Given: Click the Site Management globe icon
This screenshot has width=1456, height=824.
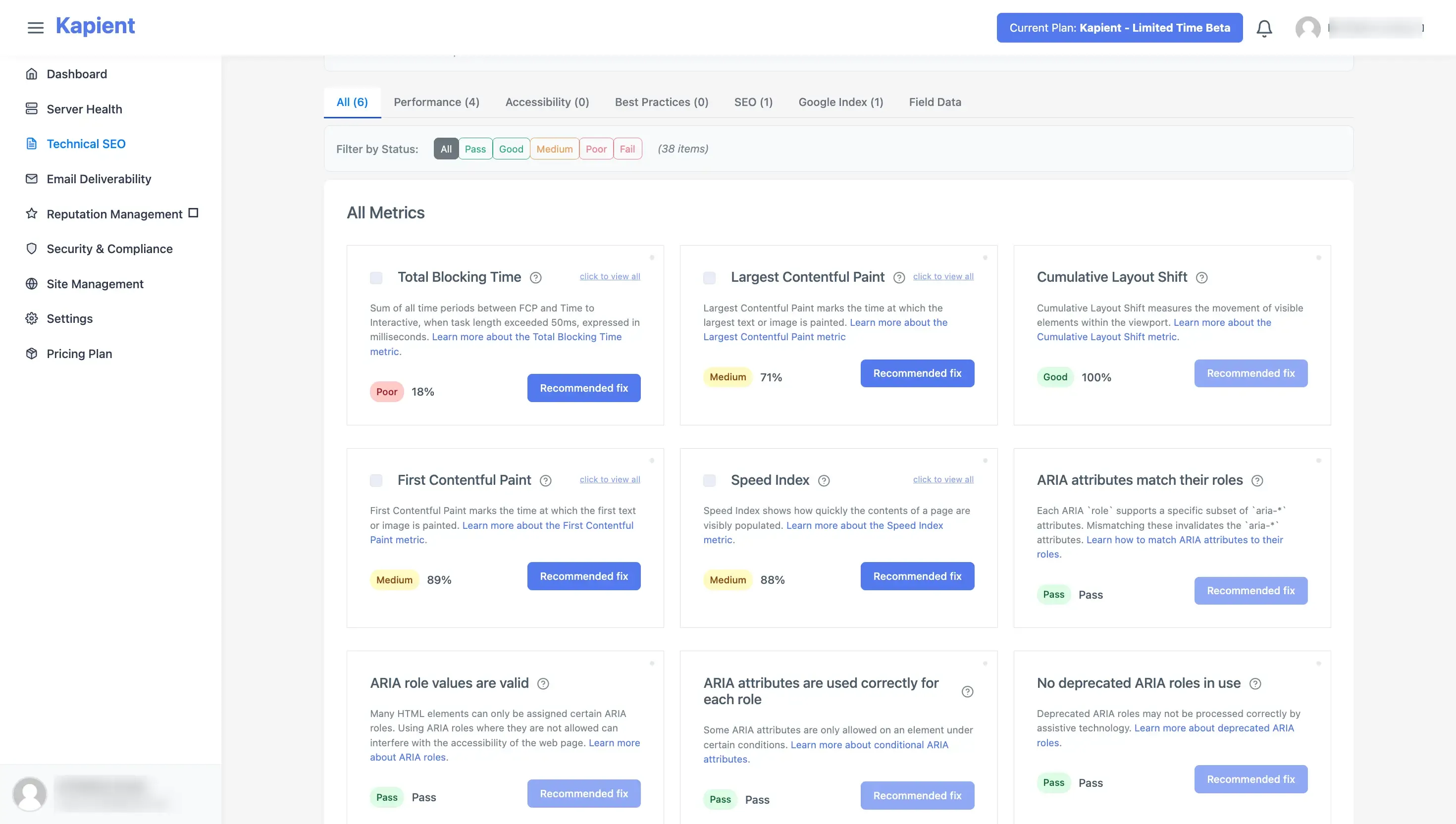Looking at the screenshot, I should point(32,284).
